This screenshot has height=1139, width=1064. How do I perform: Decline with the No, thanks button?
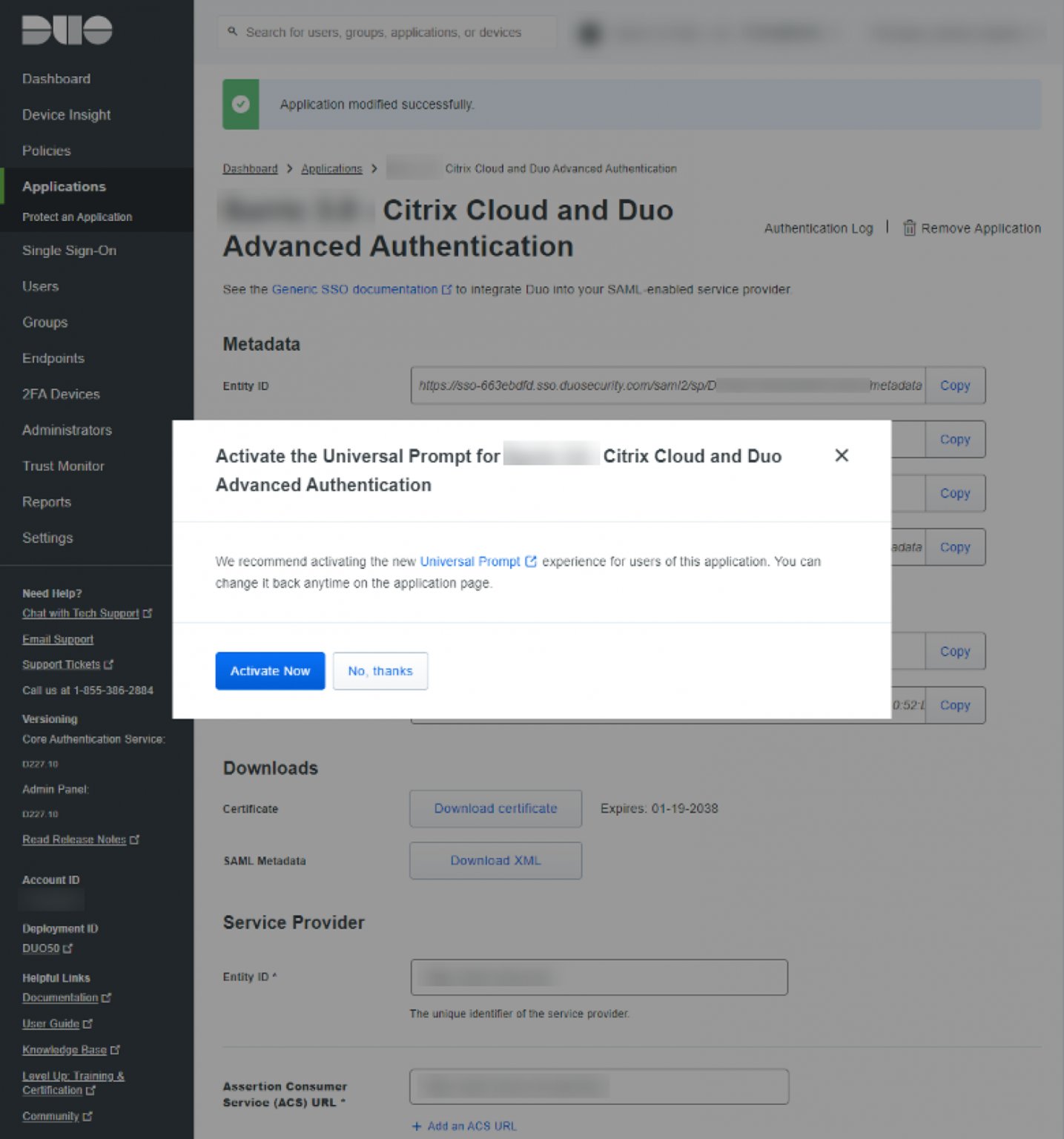(x=380, y=670)
